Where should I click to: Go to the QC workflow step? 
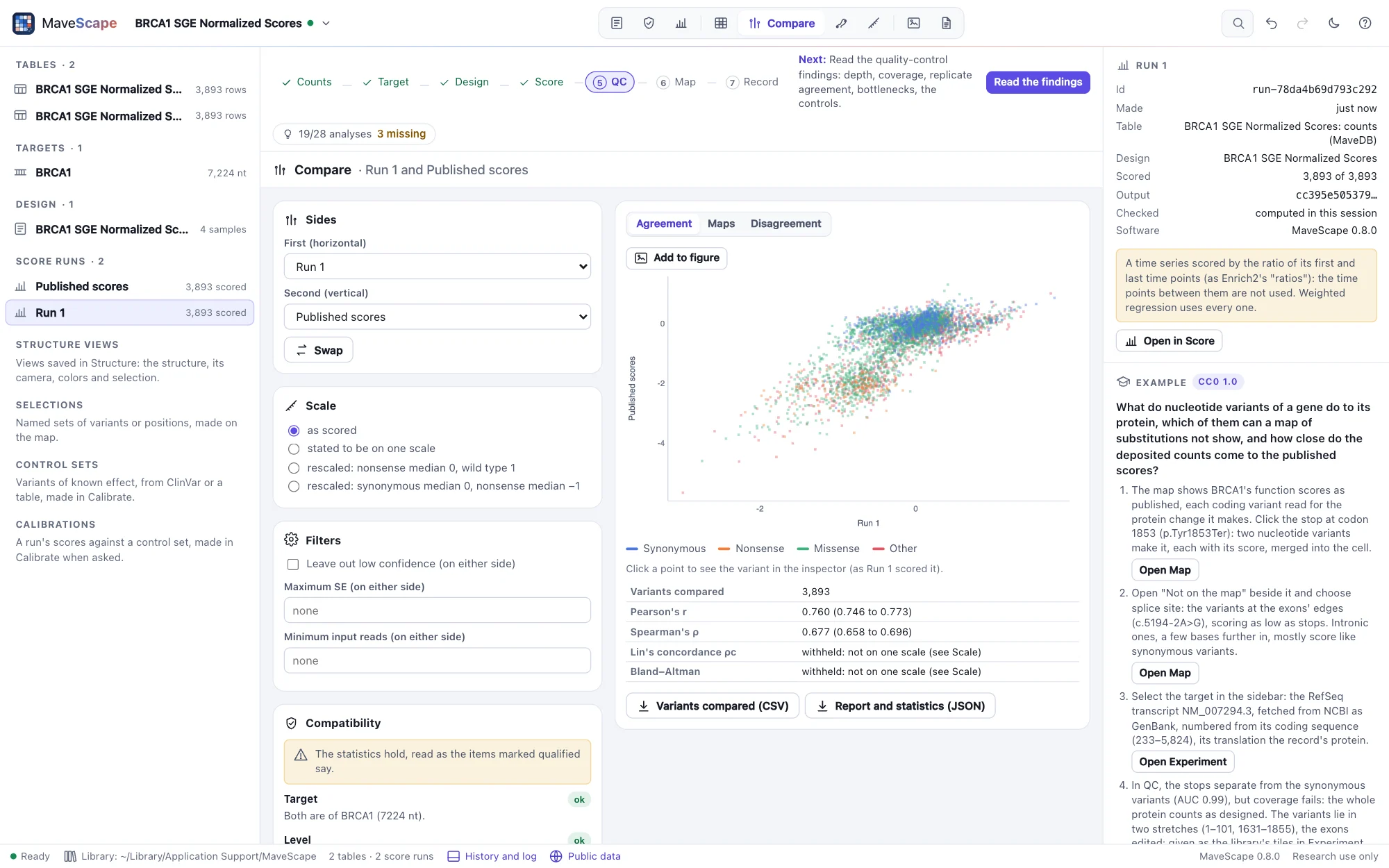[610, 82]
